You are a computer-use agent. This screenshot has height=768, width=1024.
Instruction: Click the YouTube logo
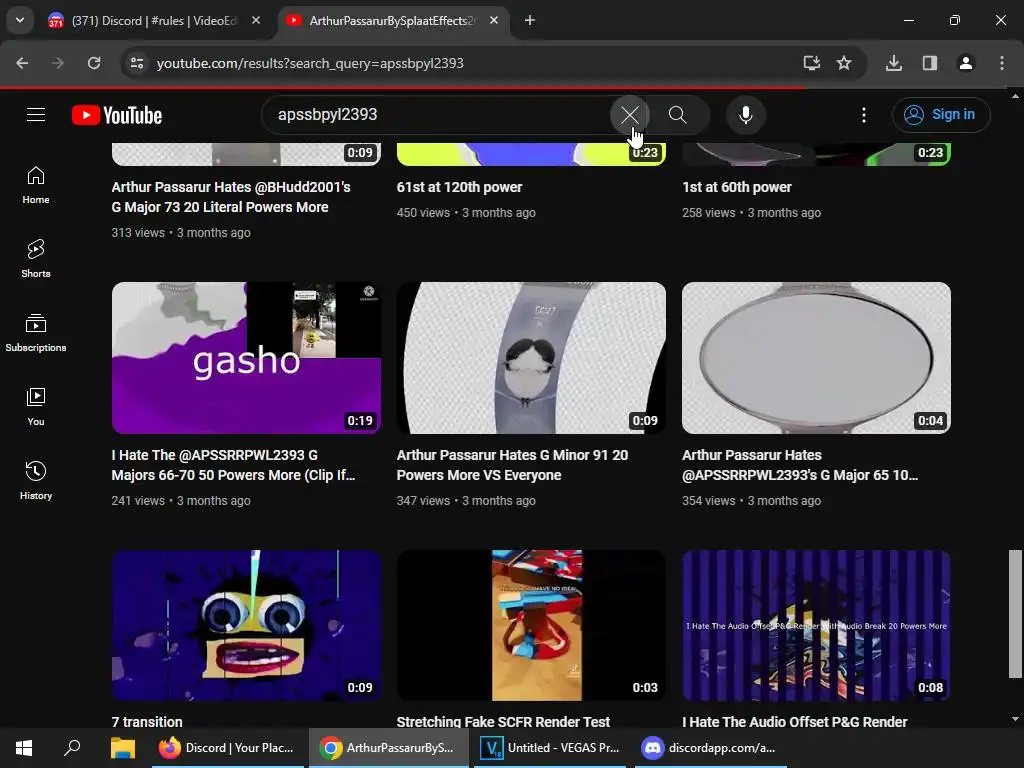pos(117,115)
